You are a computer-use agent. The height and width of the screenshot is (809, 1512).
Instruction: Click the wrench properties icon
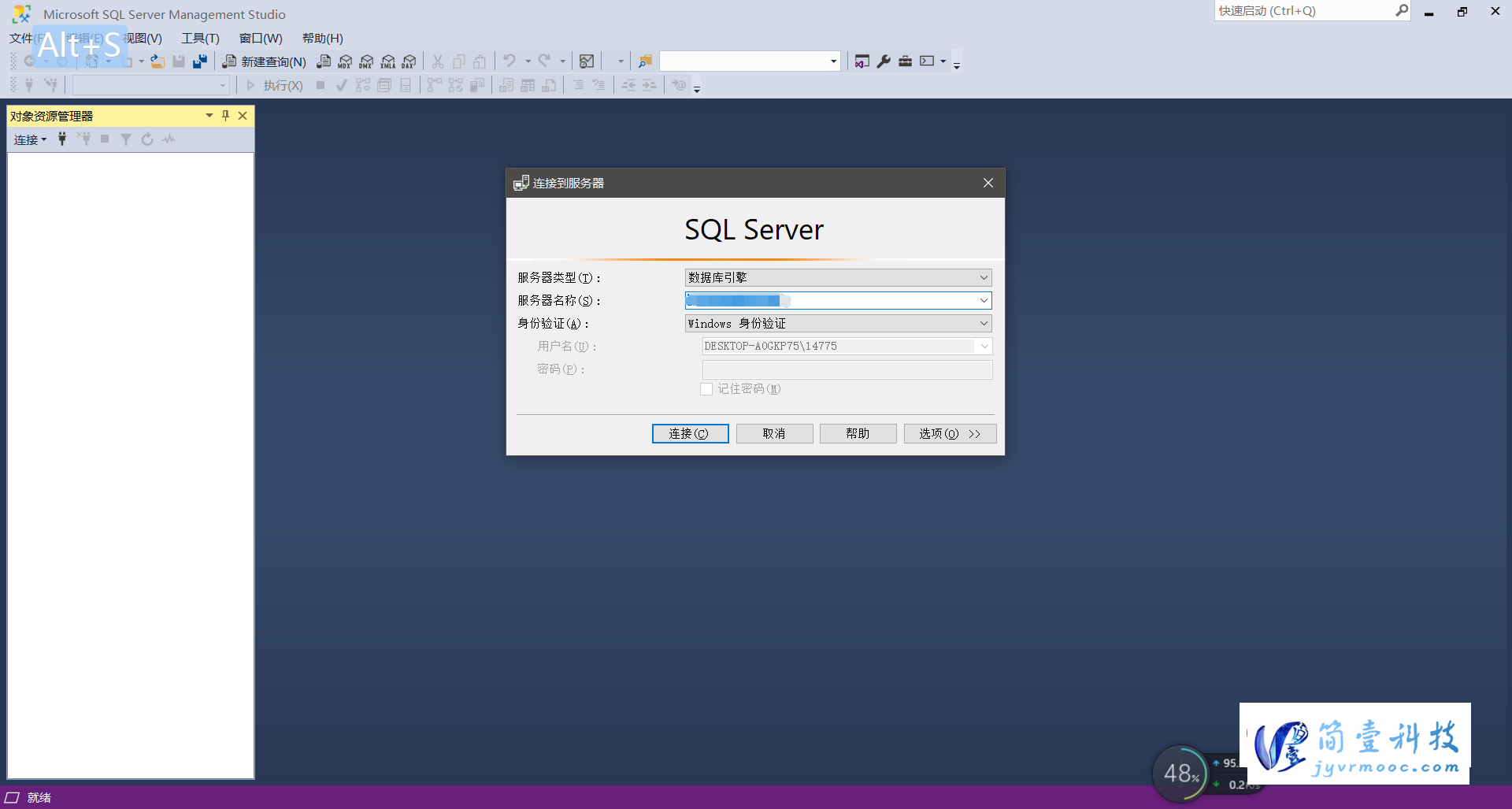click(x=884, y=61)
